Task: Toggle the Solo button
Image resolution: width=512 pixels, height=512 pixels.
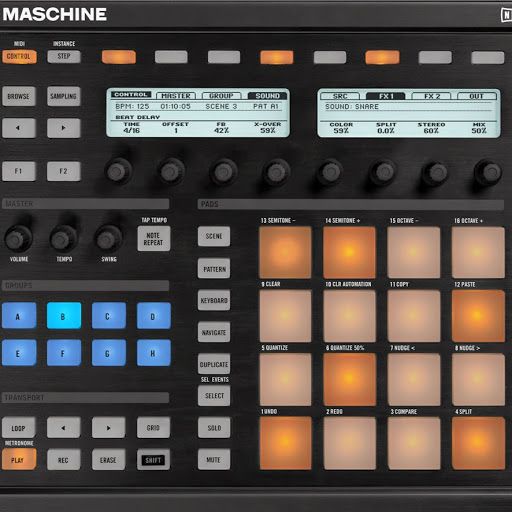Action: (x=214, y=427)
